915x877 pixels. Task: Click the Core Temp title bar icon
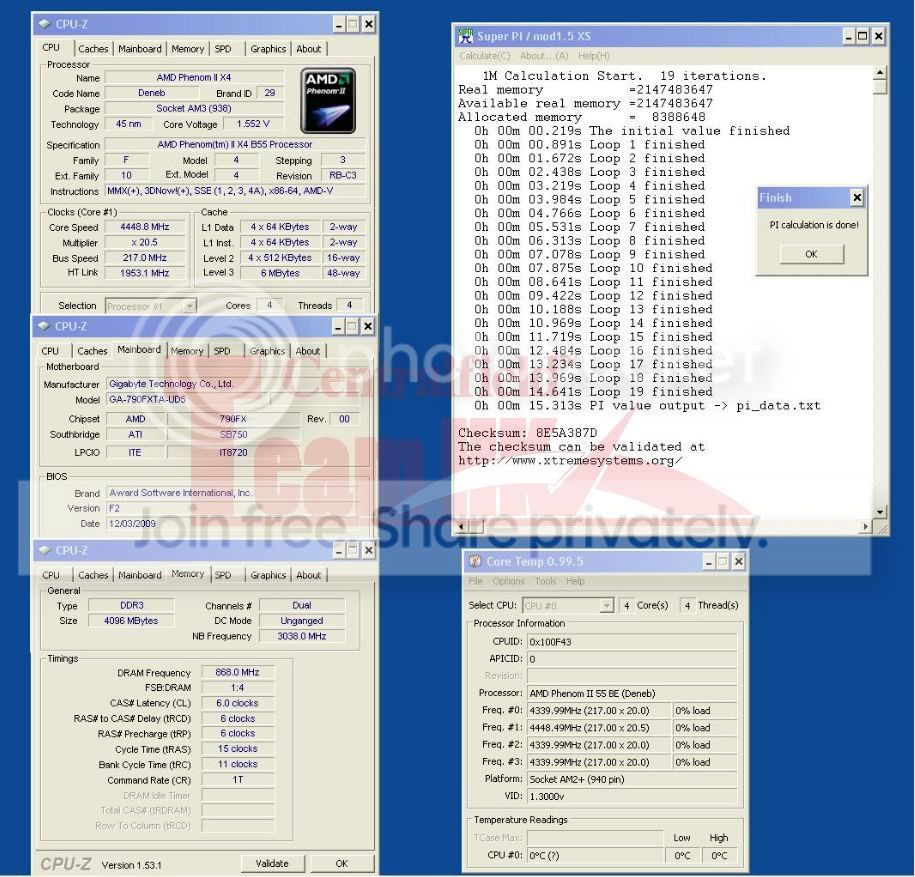coord(476,562)
